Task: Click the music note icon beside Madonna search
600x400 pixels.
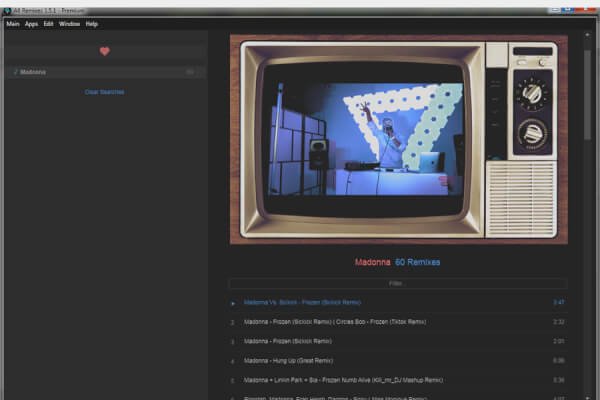Action: 15,72
